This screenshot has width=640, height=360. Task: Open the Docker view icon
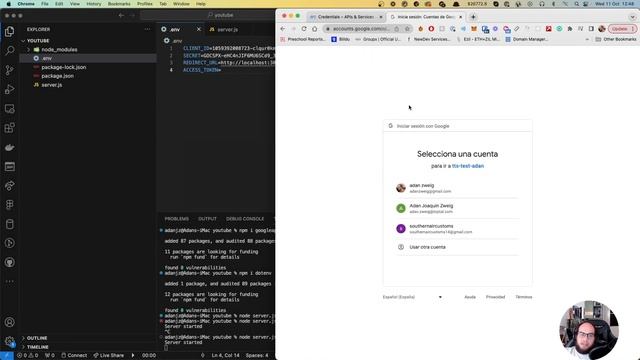pos(9,147)
